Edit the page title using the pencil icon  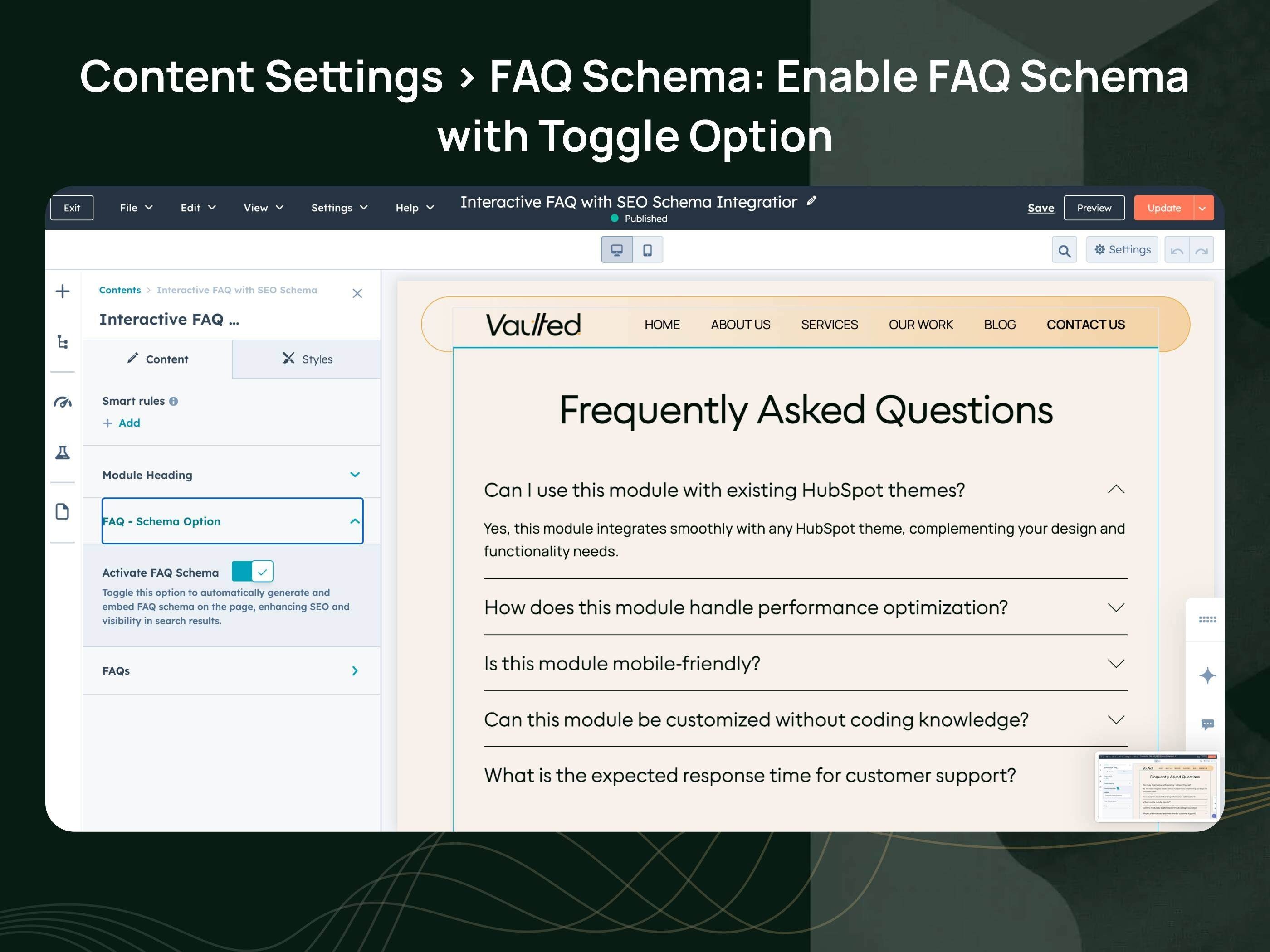(x=811, y=200)
